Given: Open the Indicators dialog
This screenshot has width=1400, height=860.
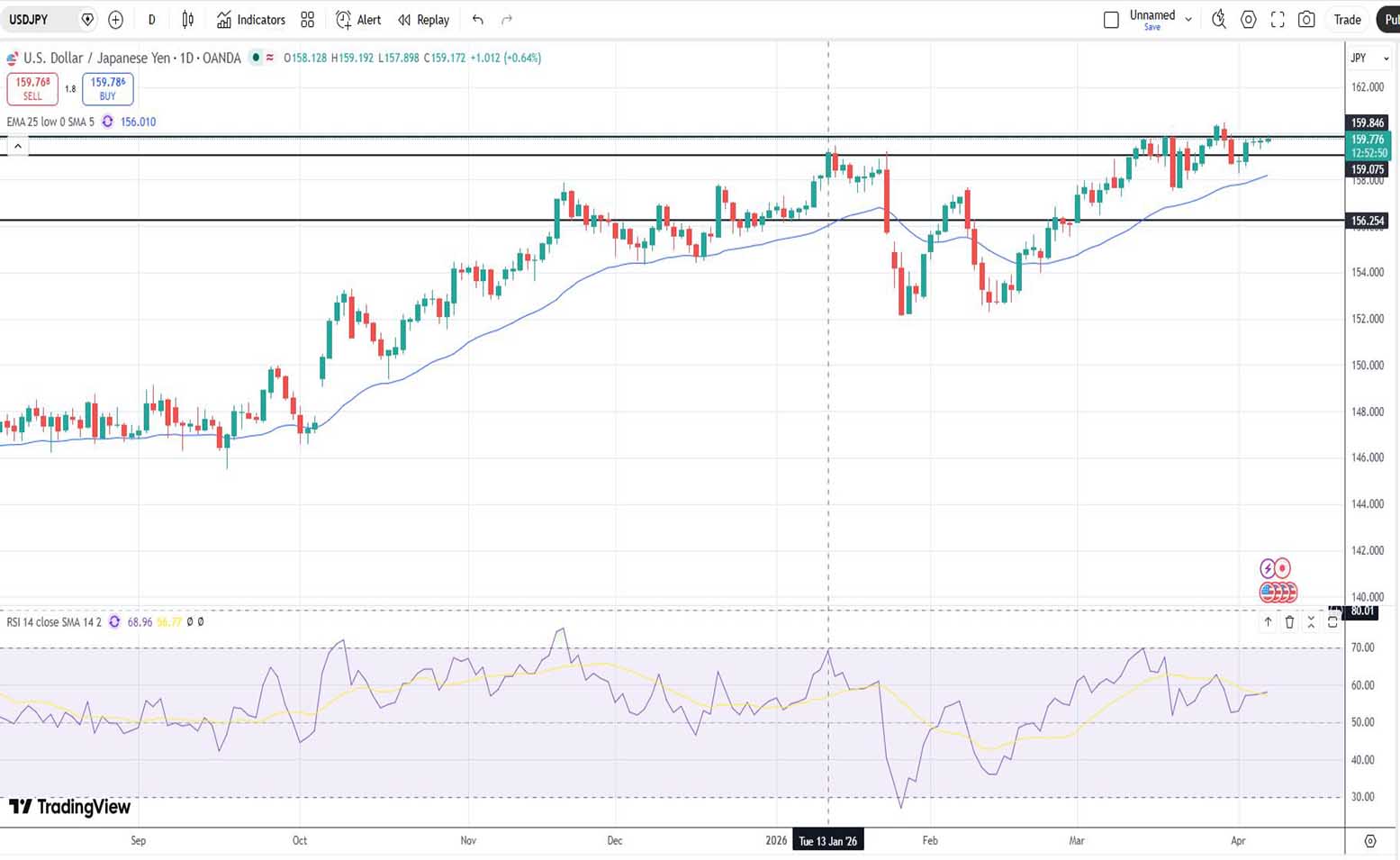Looking at the screenshot, I should point(251,20).
